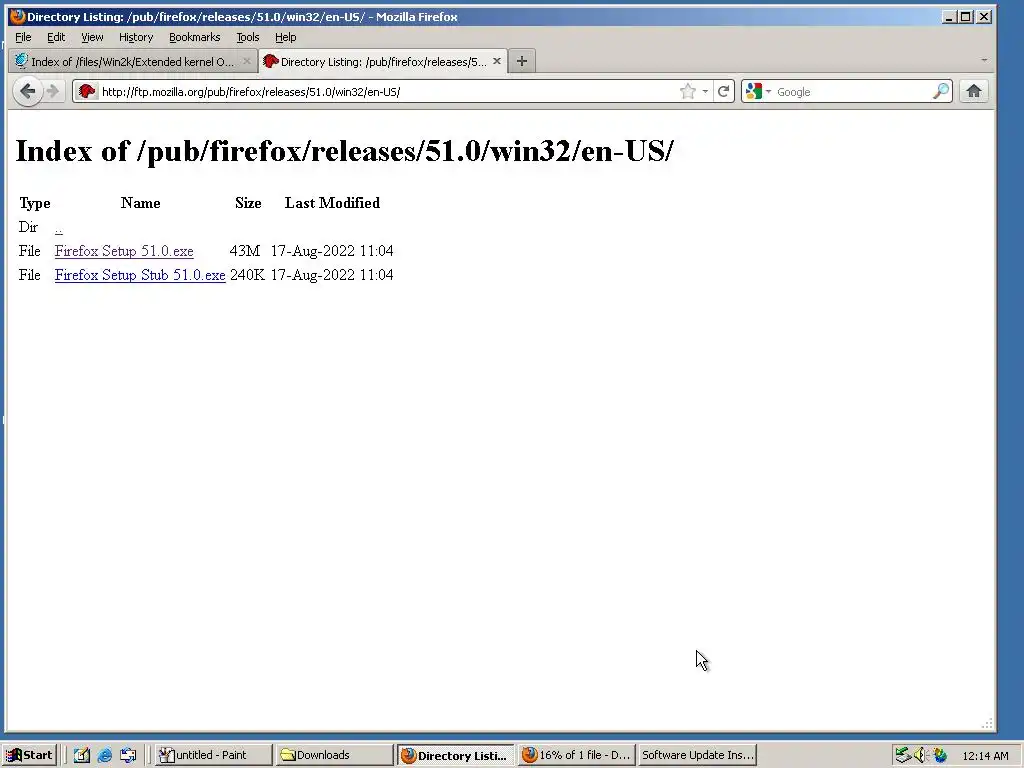This screenshot has height=768, width=1024.
Task: Expand the URL history dropdown arrow
Action: point(705,91)
